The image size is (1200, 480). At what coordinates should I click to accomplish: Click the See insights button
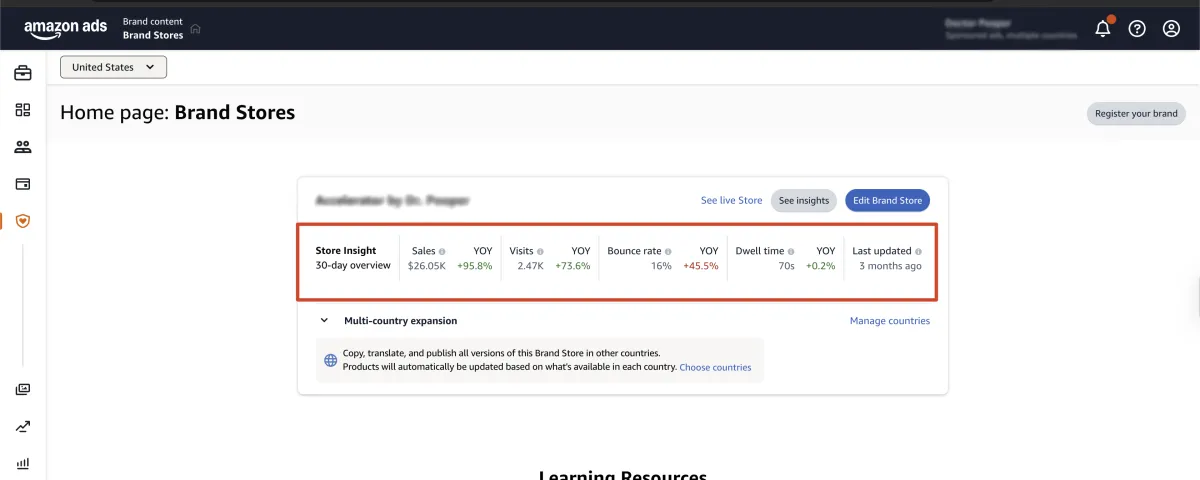tap(804, 200)
